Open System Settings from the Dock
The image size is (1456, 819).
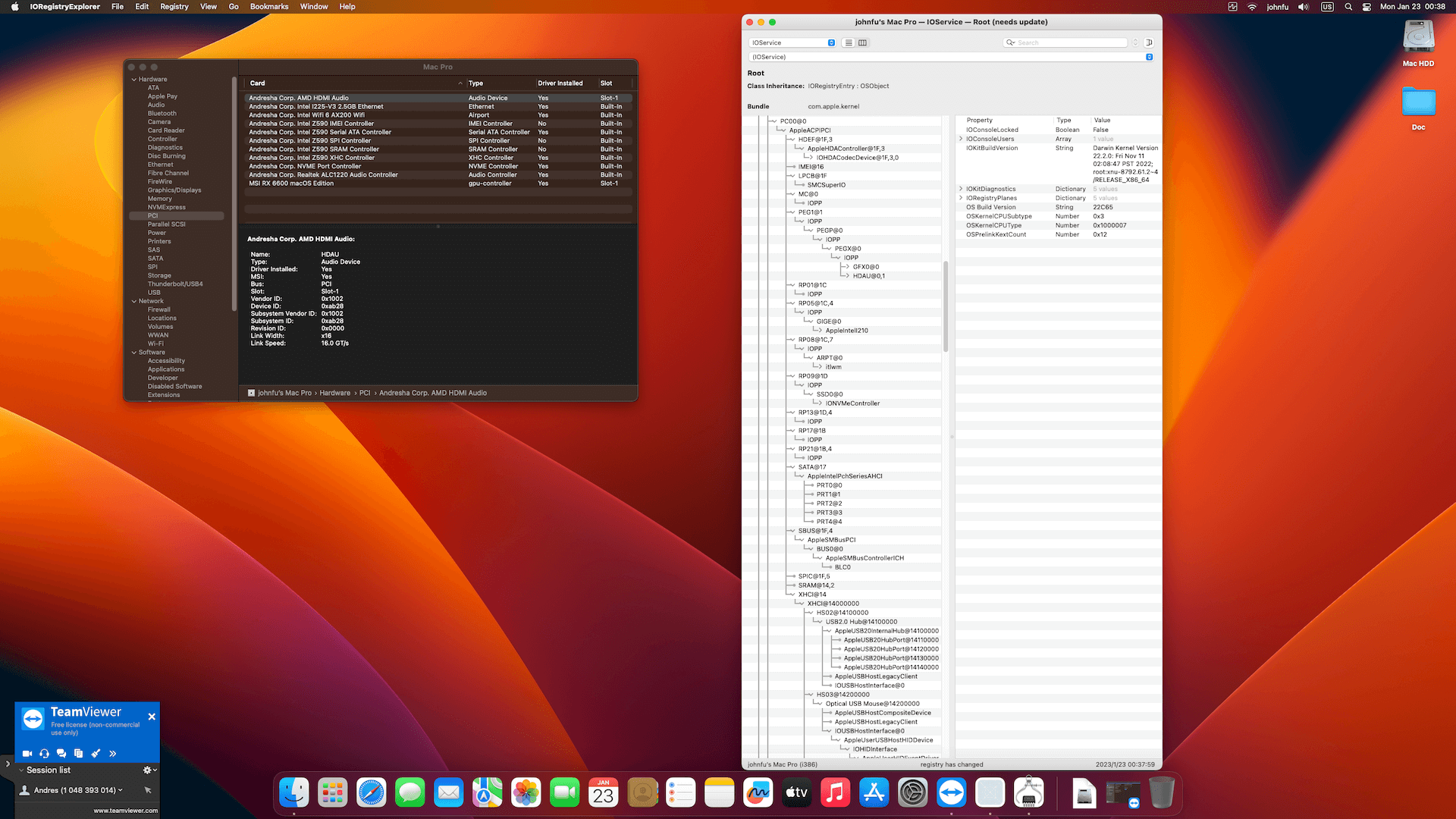coord(912,792)
